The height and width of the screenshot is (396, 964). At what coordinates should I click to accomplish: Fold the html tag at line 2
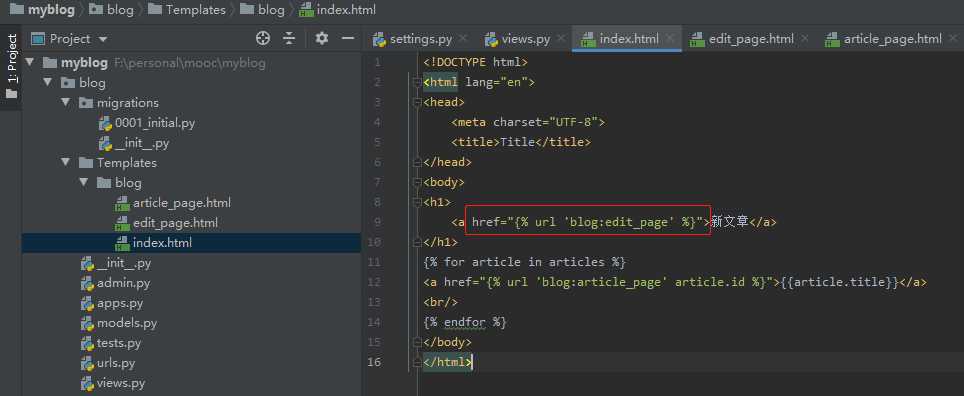pos(416,82)
